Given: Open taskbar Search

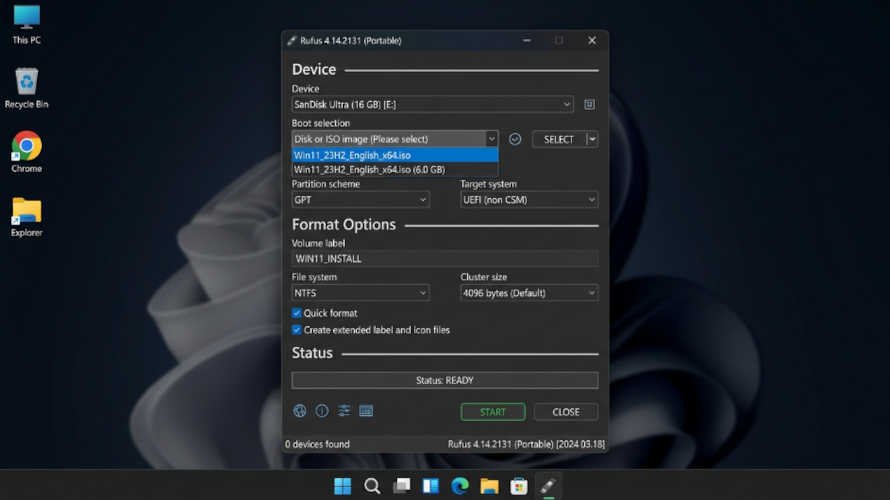Looking at the screenshot, I should coord(372,486).
